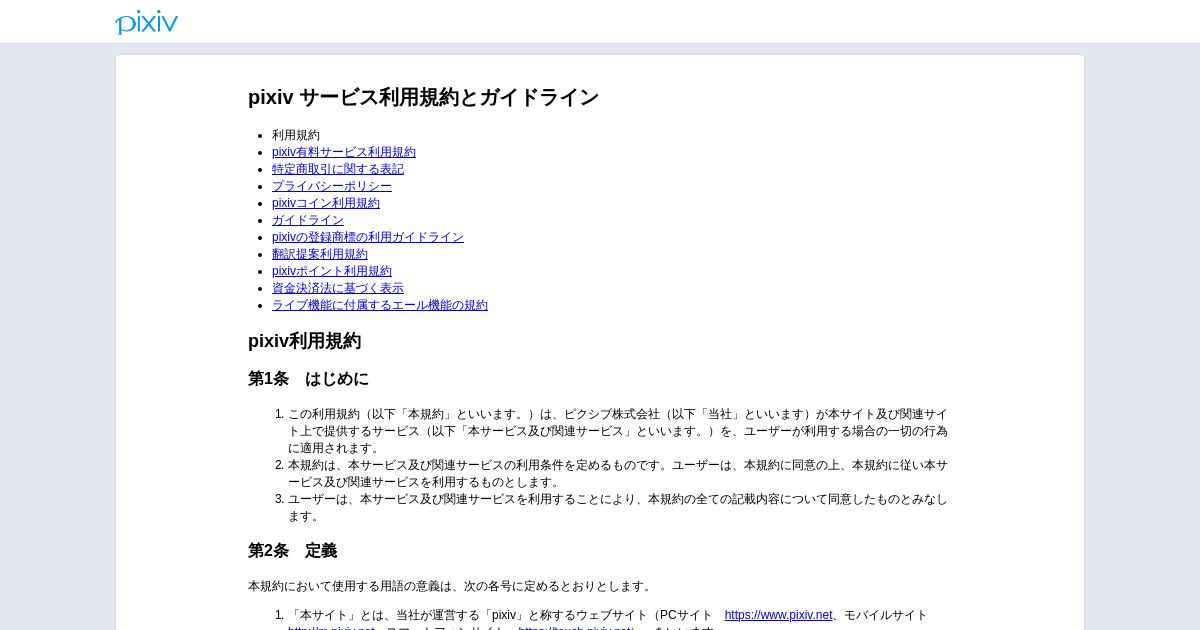Screen dimensions: 1200x630
Task: Click the pixiv logo in header
Action: point(146,22)
